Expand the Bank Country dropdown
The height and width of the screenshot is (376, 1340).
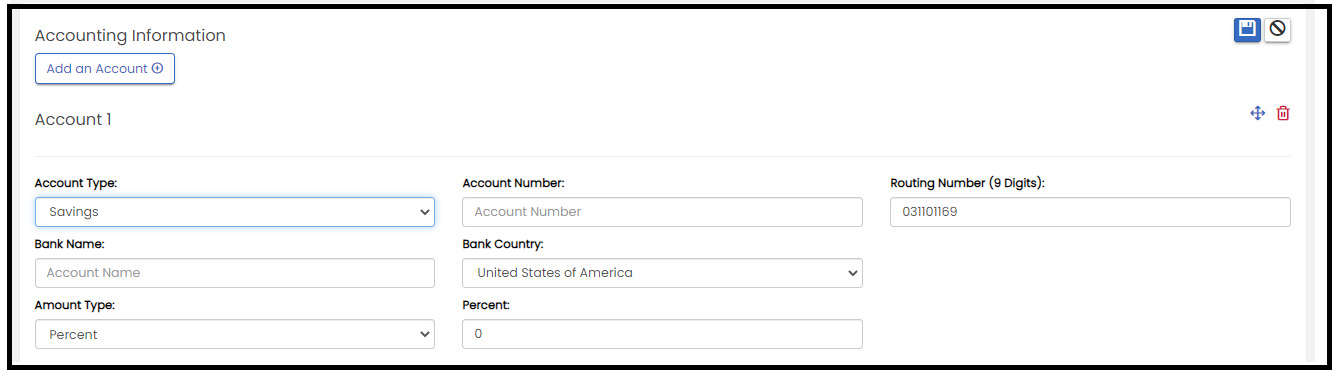click(662, 273)
